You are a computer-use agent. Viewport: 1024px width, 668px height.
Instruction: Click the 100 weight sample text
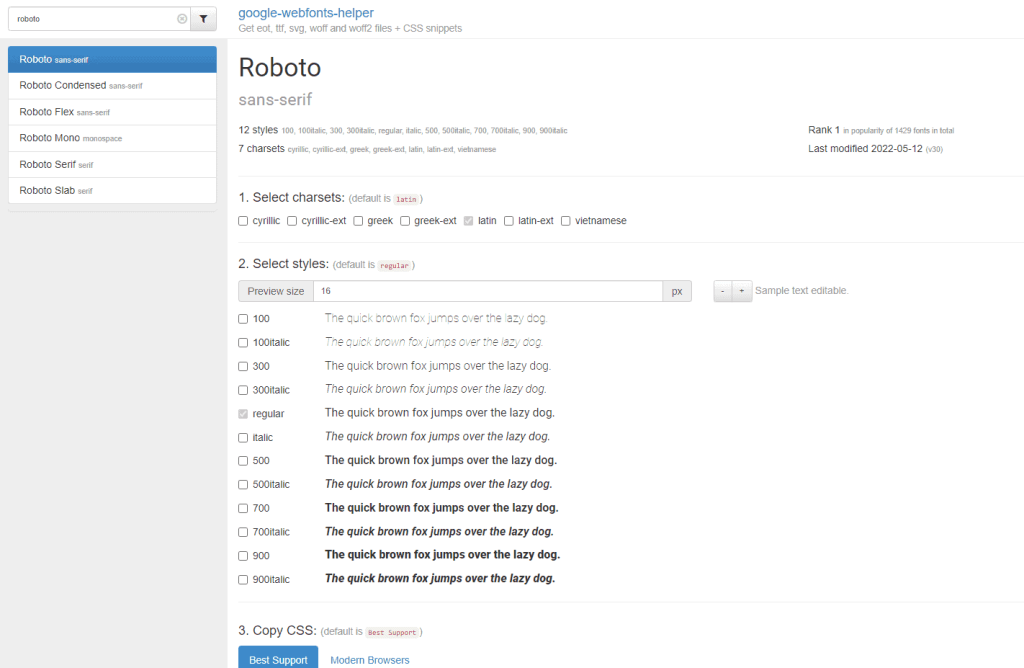pos(436,318)
